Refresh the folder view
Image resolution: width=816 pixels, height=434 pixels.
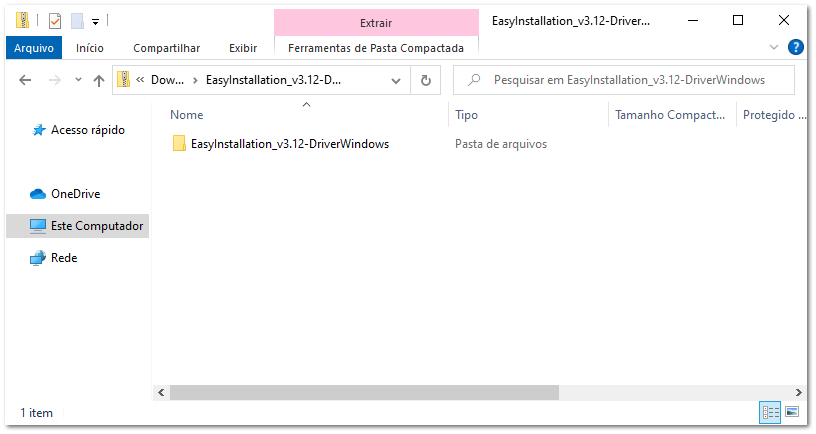426,80
